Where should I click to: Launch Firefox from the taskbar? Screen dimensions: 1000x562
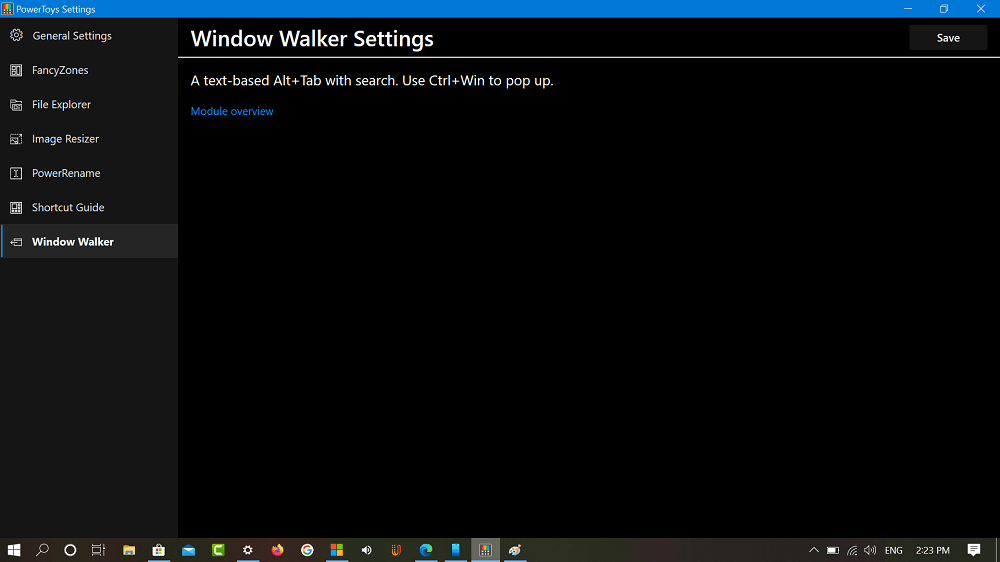(x=277, y=550)
